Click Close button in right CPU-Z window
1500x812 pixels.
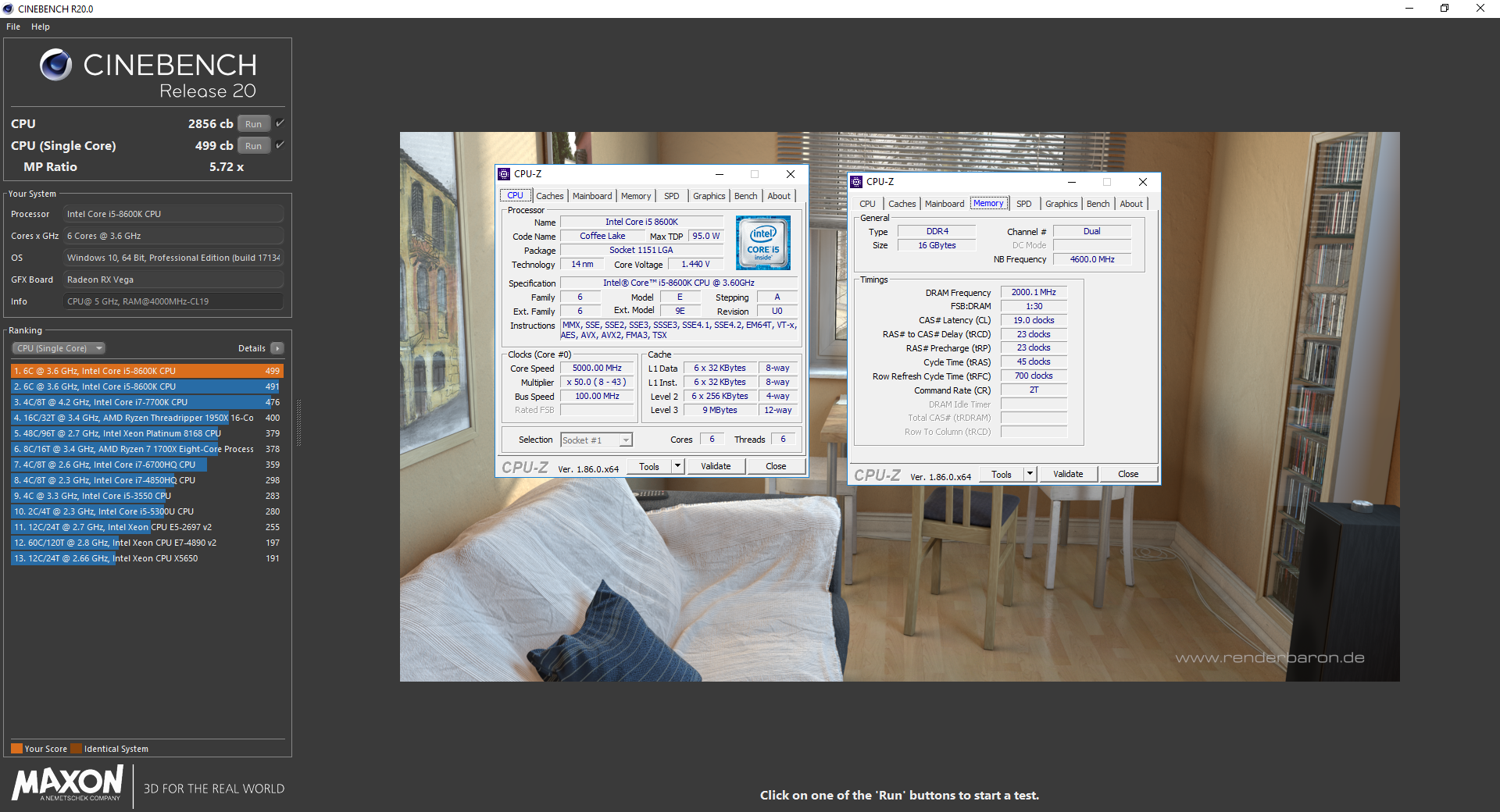(x=1128, y=474)
